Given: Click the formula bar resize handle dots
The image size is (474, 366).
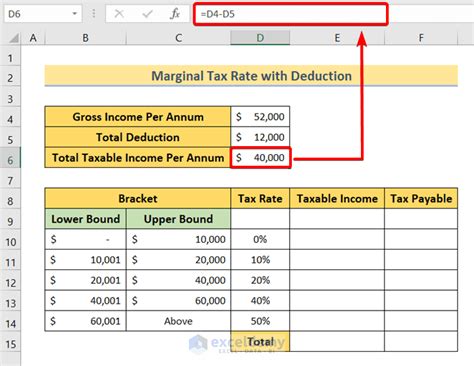Looking at the screenshot, I should pos(94,14).
